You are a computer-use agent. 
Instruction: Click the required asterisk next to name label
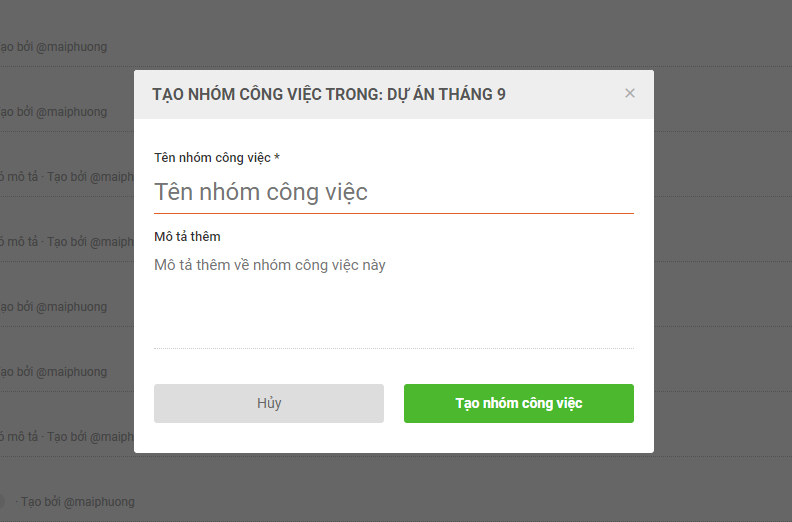(x=277, y=157)
